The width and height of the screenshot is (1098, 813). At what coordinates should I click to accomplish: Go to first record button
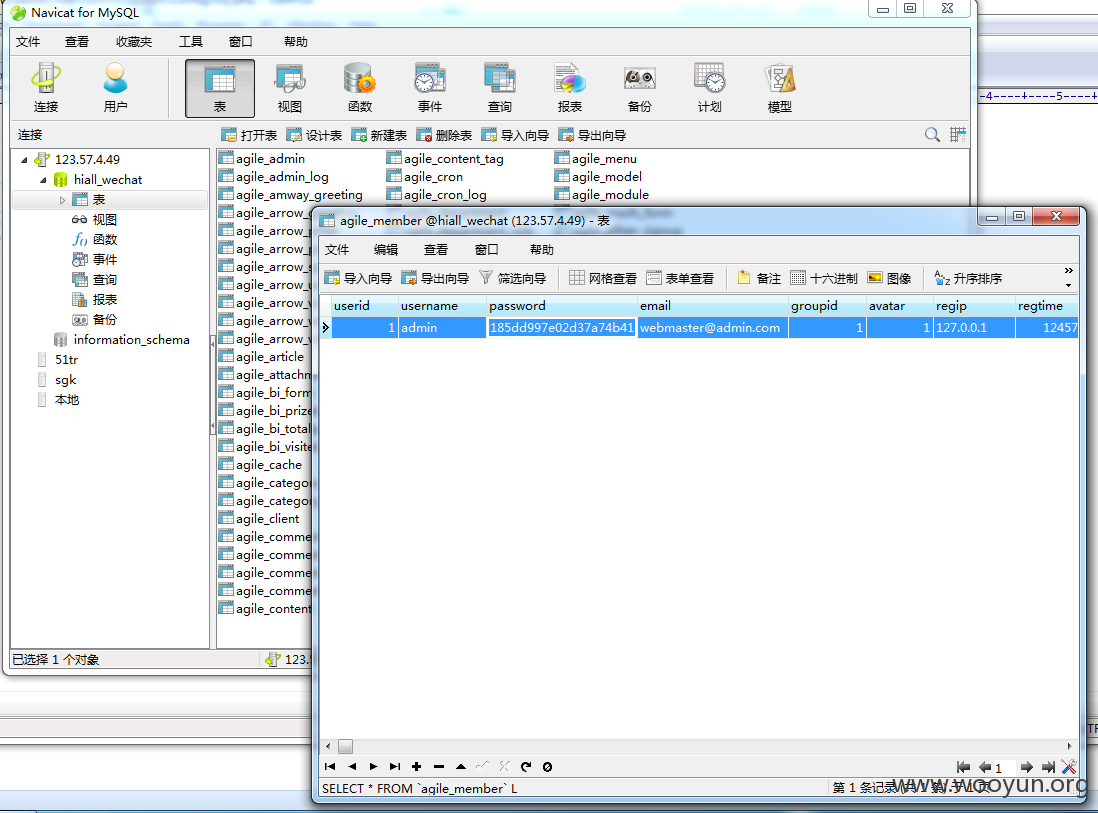pyautogui.click(x=330, y=767)
